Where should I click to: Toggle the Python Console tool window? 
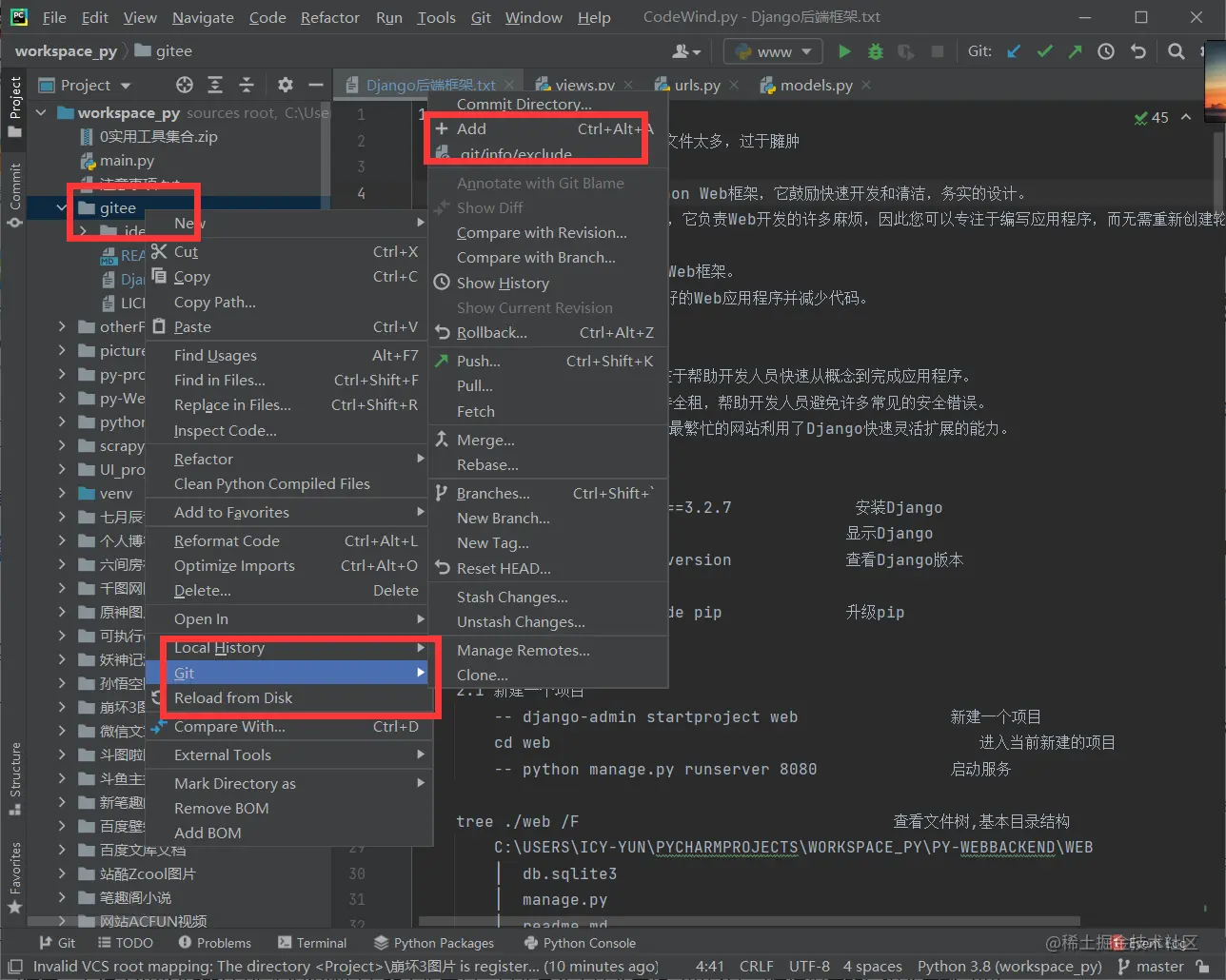tap(581, 943)
